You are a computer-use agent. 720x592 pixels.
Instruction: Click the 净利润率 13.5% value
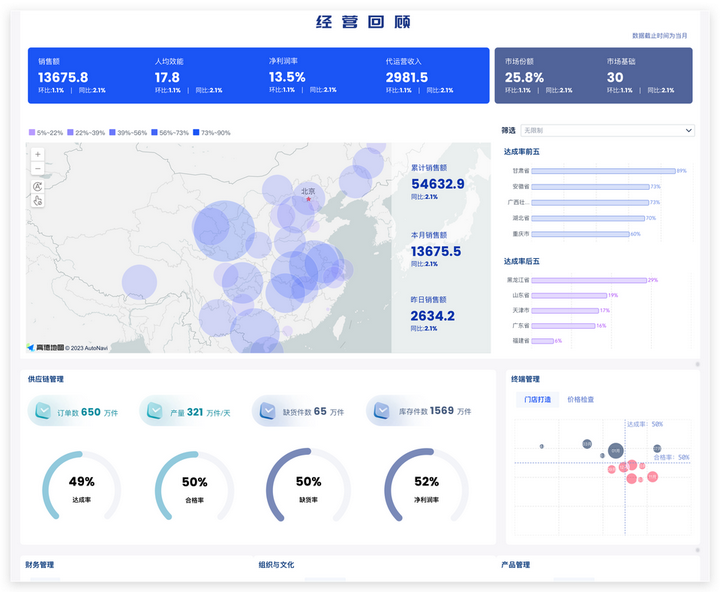tap(287, 77)
